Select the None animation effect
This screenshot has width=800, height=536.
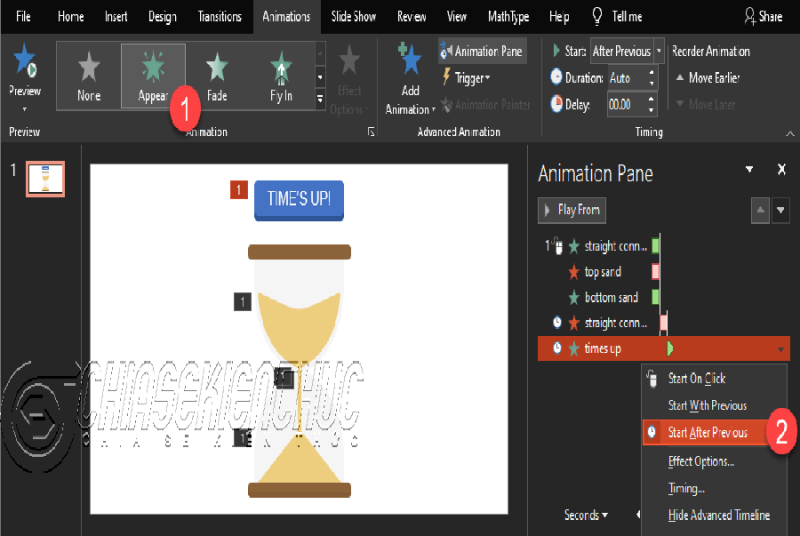point(89,76)
